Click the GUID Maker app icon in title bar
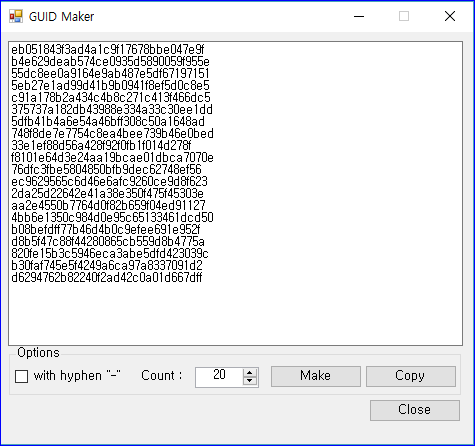Screen dimensions: 475x446 16,16
